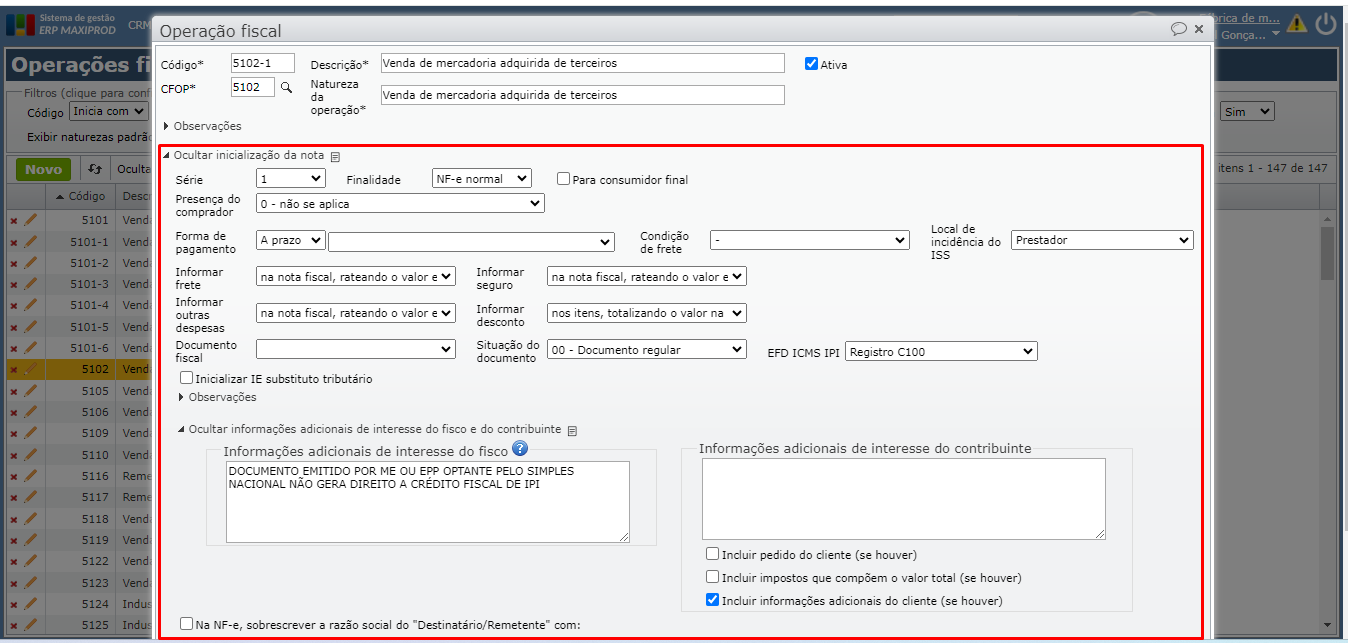This screenshot has height=643, width=1348.
Task: Open the Série dropdown
Action: point(291,178)
